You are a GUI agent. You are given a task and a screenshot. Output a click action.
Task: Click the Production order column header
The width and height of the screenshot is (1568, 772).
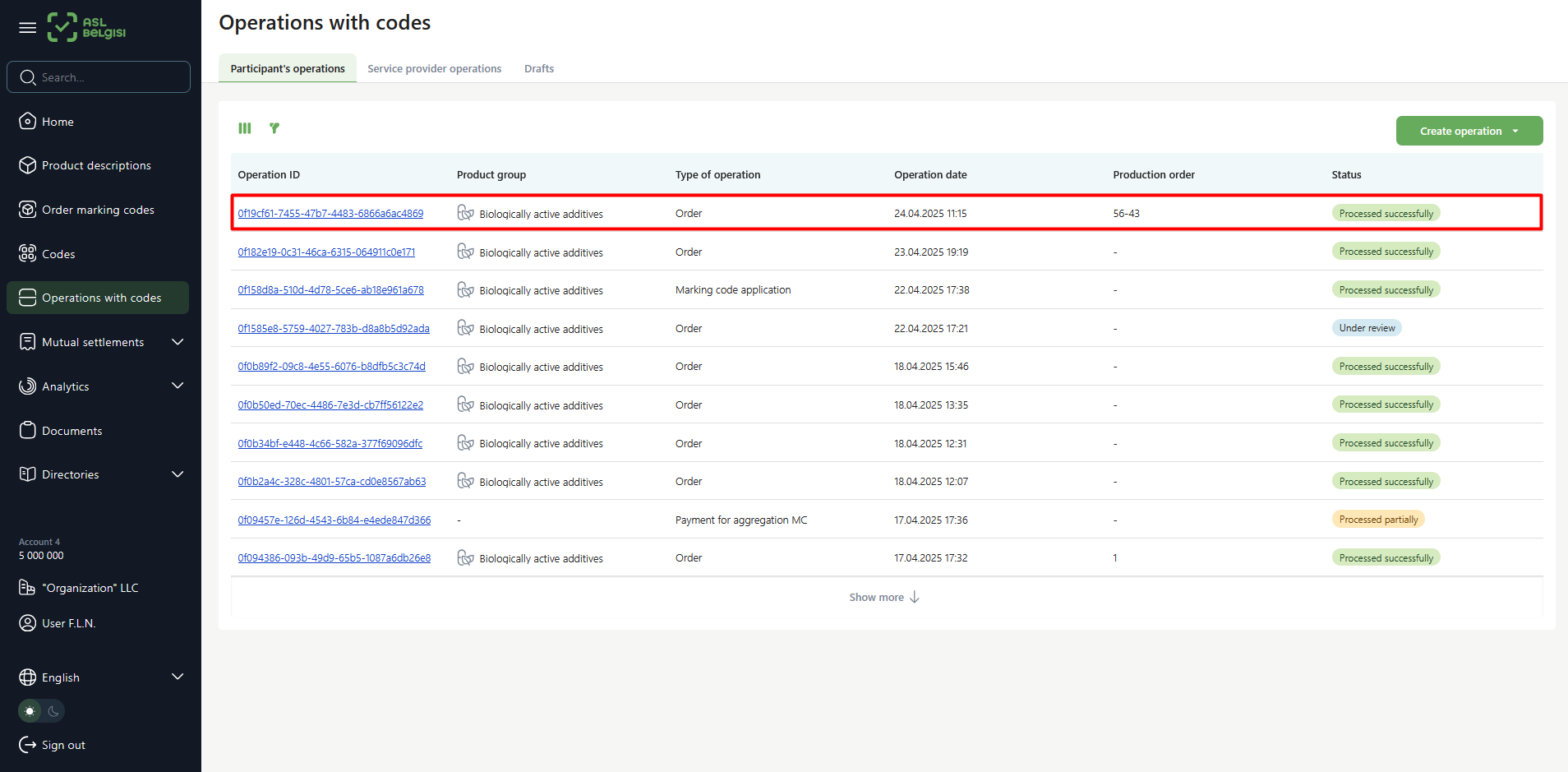coord(1154,174)
